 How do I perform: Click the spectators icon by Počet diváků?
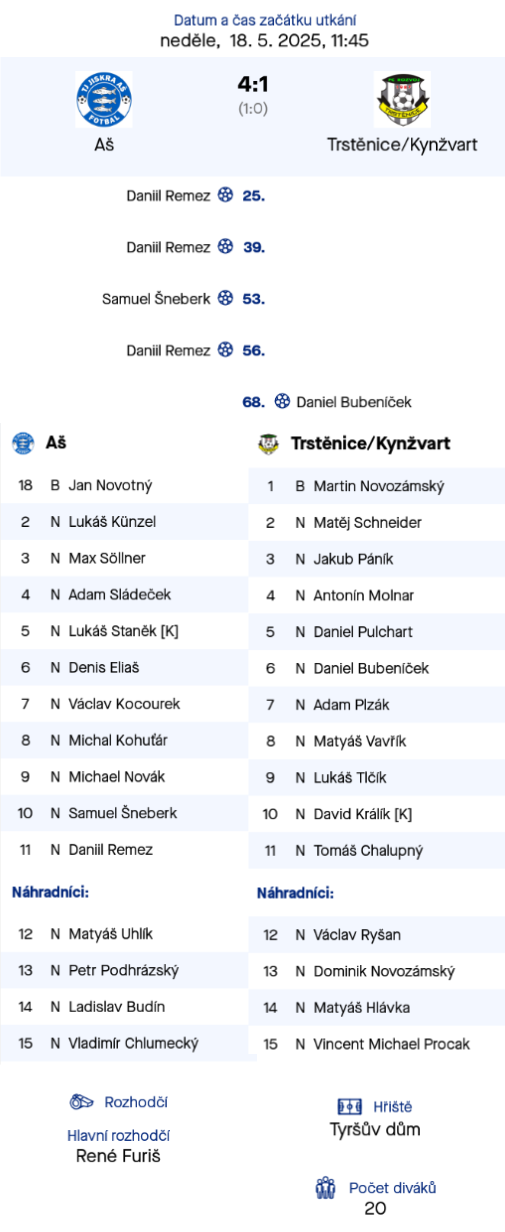(326, 1188)
